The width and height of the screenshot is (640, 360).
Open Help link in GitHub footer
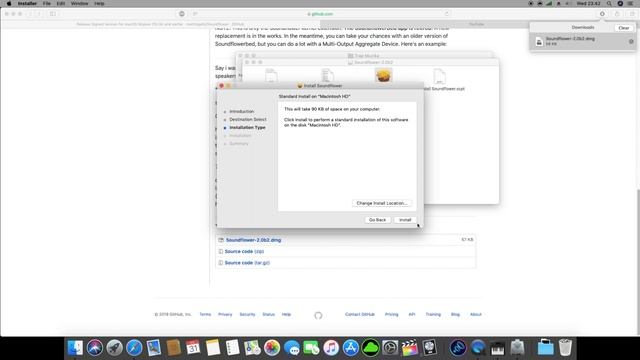click(x=286, y=314)
